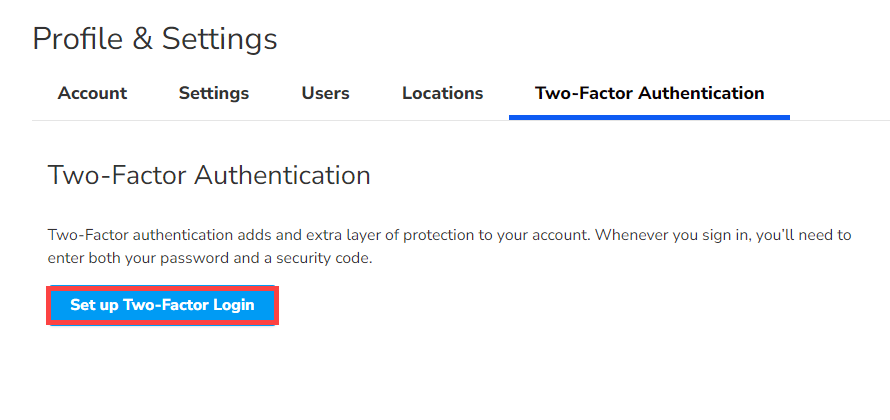Switch to the Settings tab
Image resolution: width=890 pixels, height=420 pixels.
(214, 93)
